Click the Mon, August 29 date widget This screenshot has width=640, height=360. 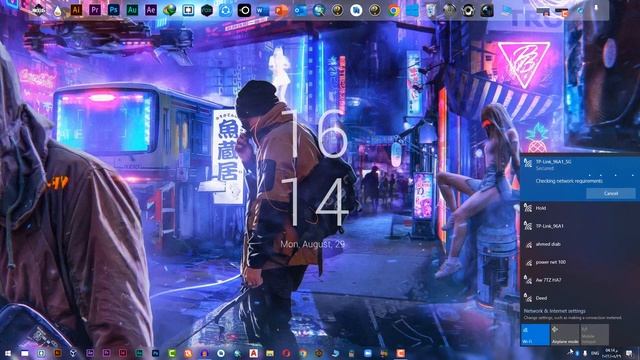[x=313, y=244]
